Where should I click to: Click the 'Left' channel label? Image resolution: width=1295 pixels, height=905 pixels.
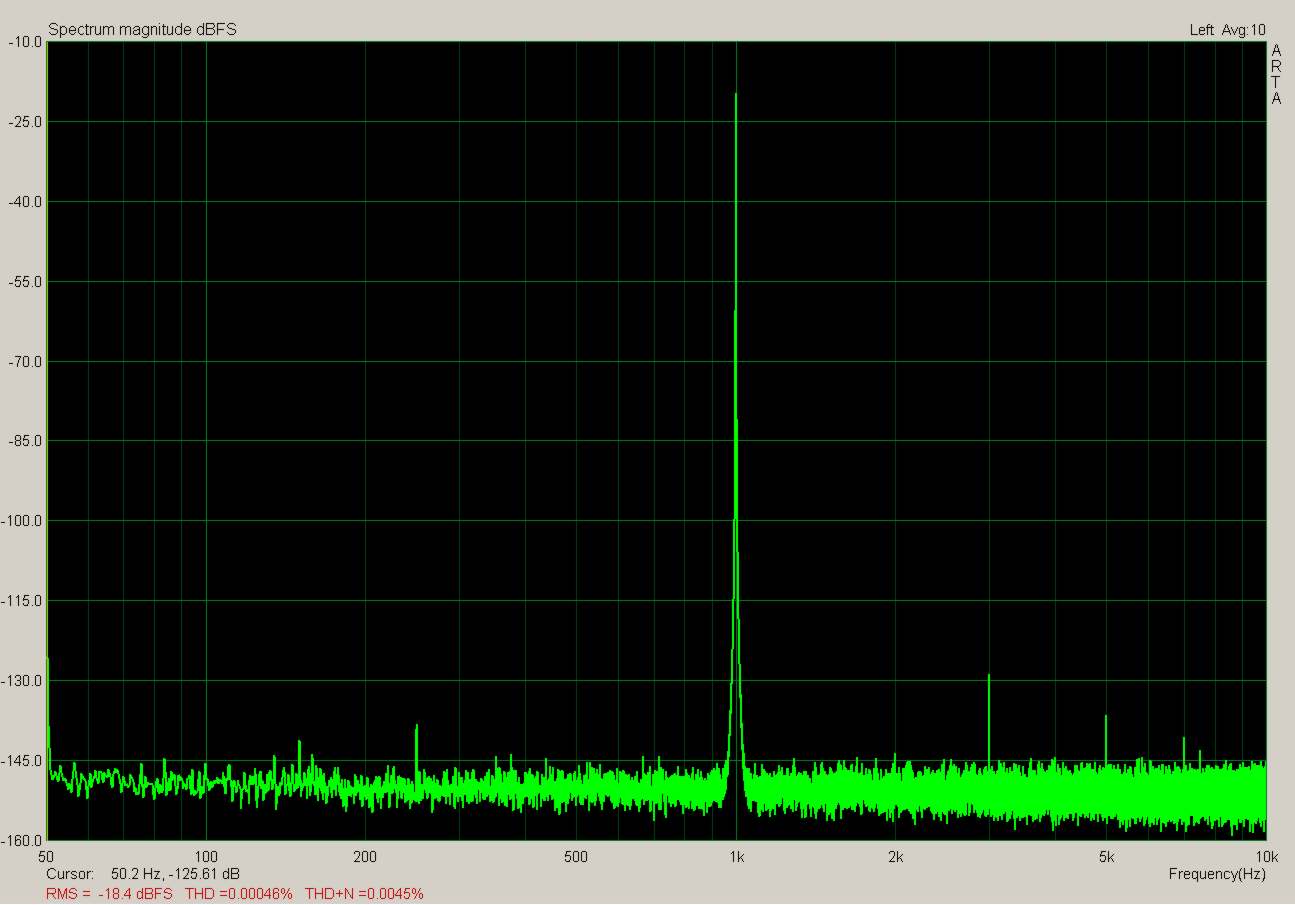click(x=1201, y=30)
